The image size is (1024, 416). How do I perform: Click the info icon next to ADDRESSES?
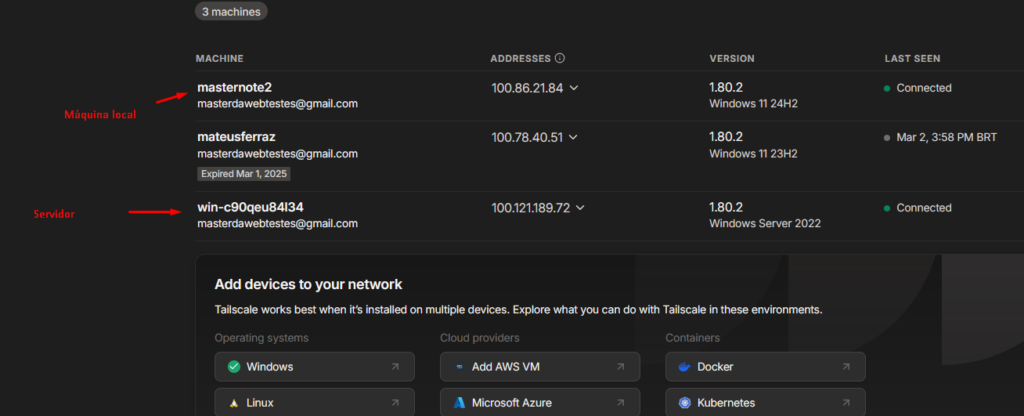pos(560,58)
